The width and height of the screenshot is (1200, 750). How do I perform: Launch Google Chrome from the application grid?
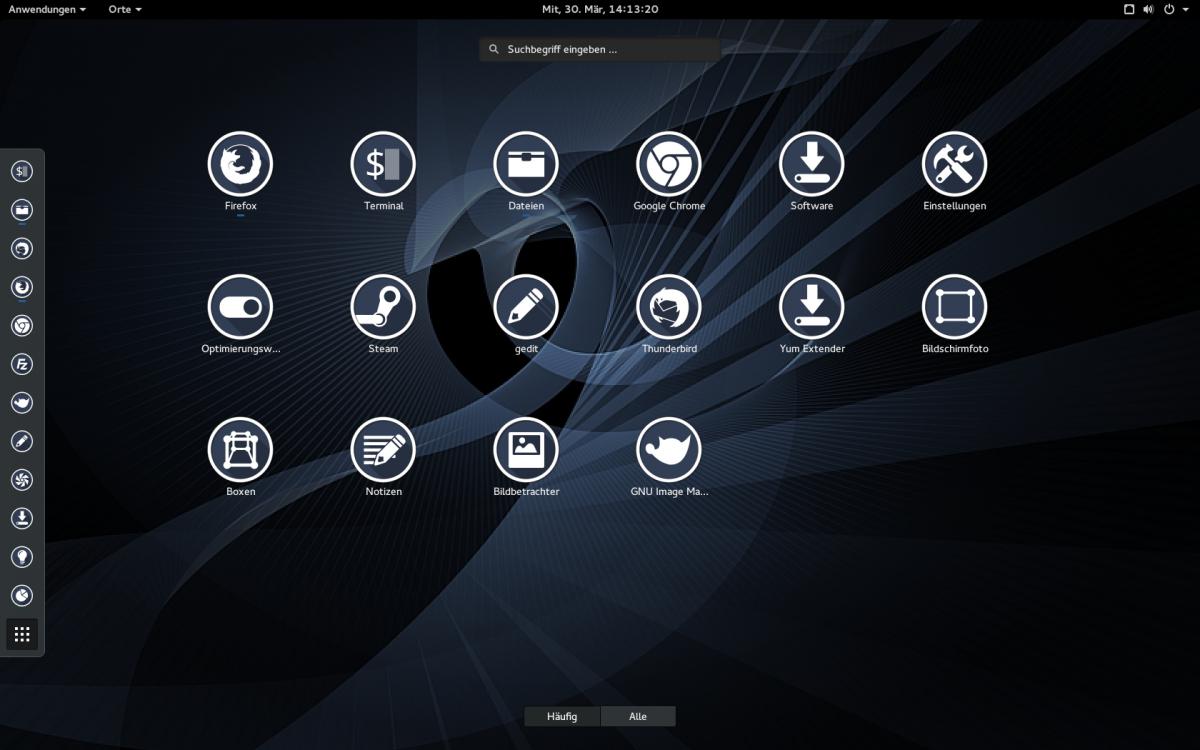[x=669, y=164]
